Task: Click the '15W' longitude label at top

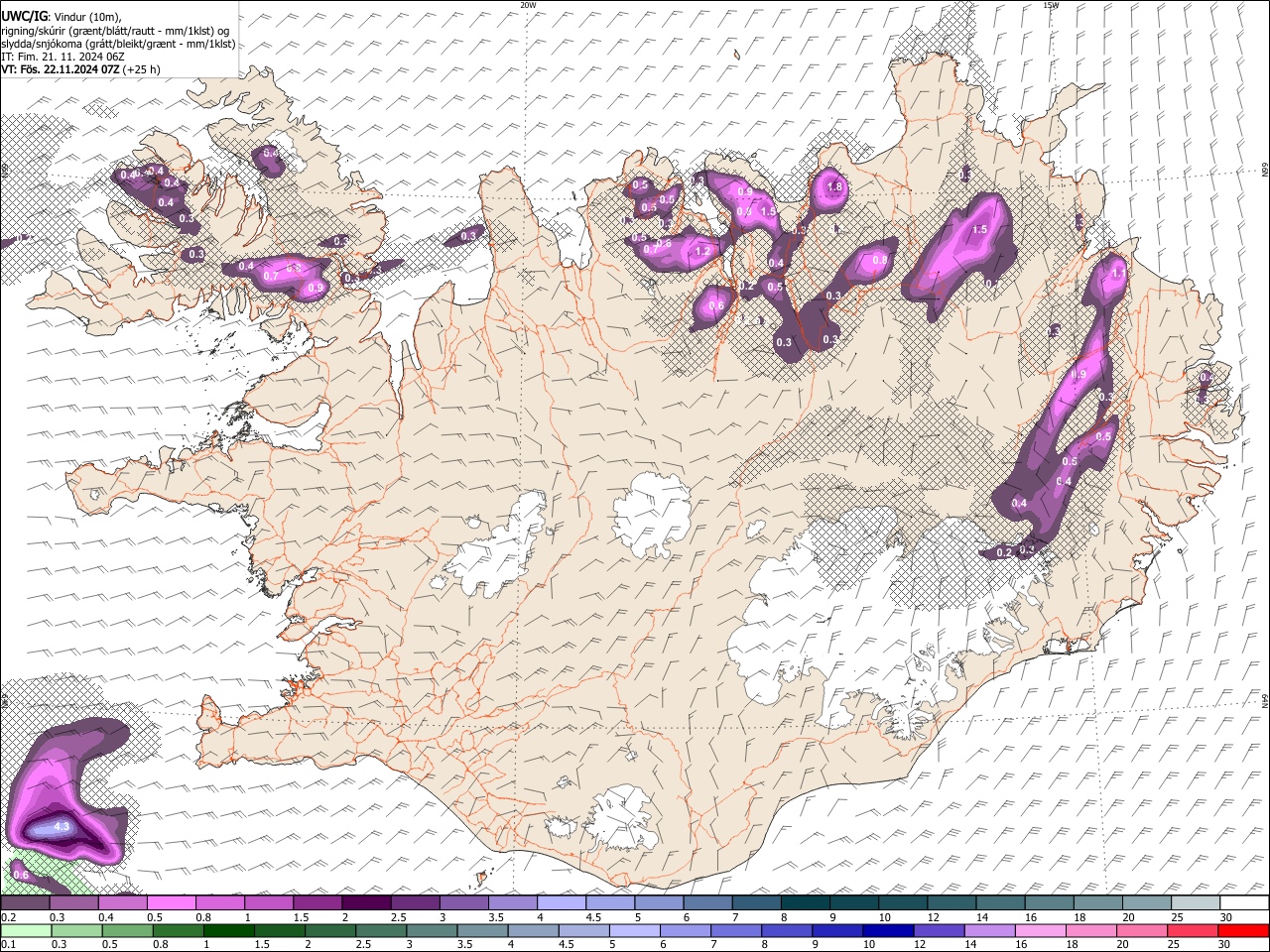Action: click(x=1051, y=5)
